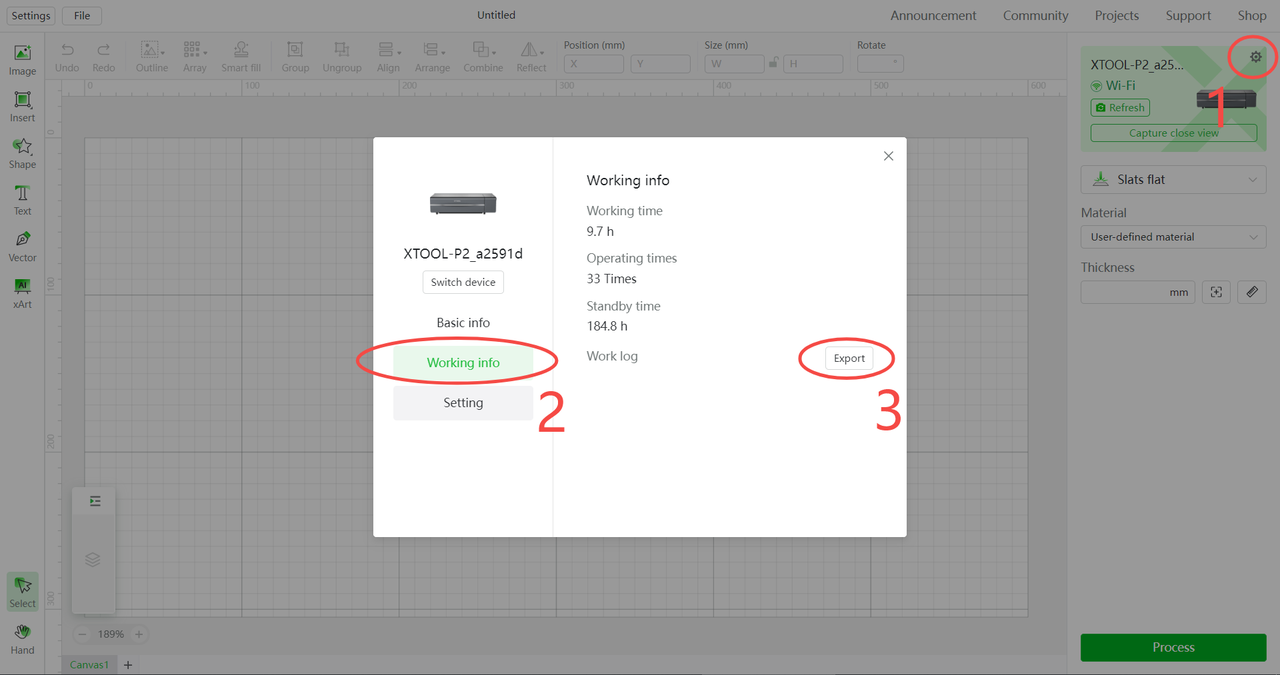Open the User-defined material dropdown

click(x=1173, y=237)
